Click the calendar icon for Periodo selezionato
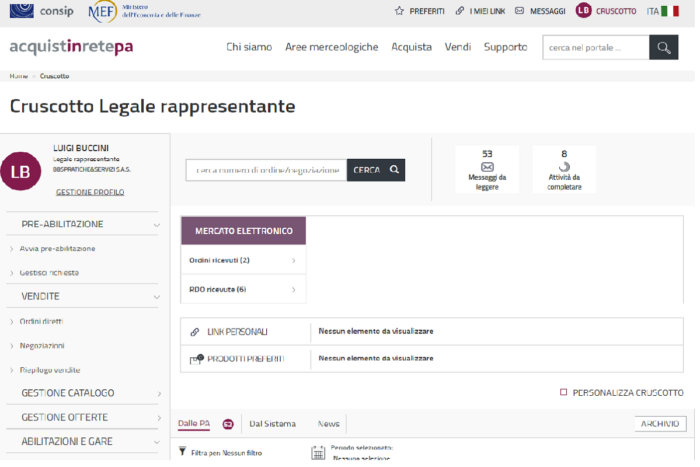The image size is (700, 467). click(x=318, y=452)
